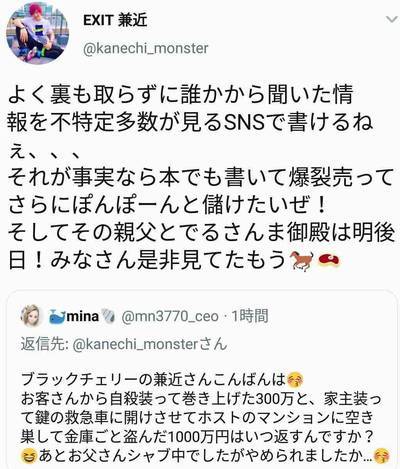Select the SNS word in tweet text
The image size is (400, 469).
[244, 123]
